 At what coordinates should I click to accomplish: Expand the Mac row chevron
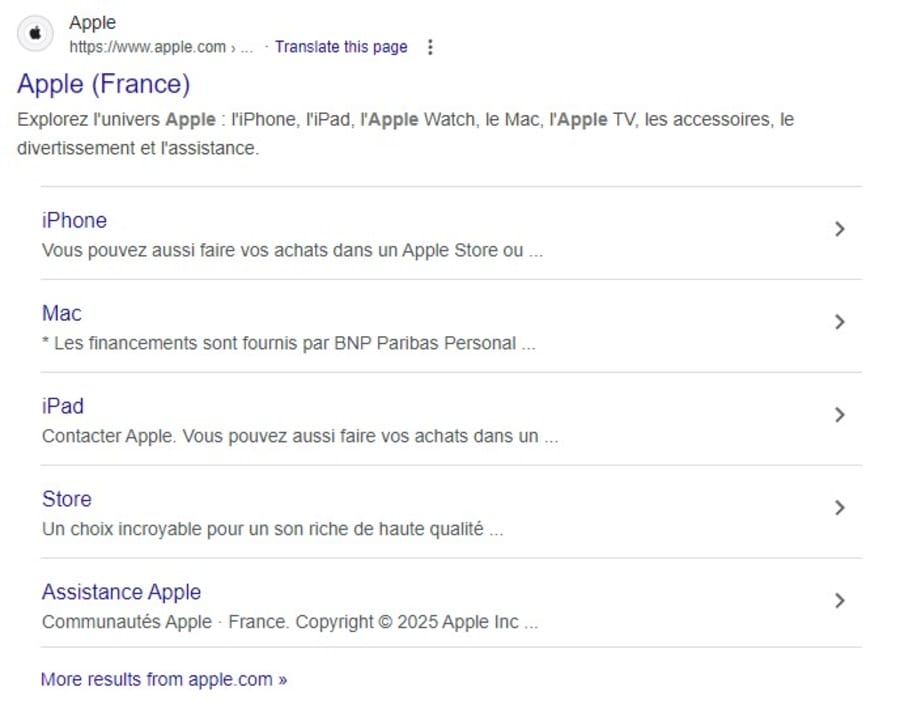pos(840,322)
